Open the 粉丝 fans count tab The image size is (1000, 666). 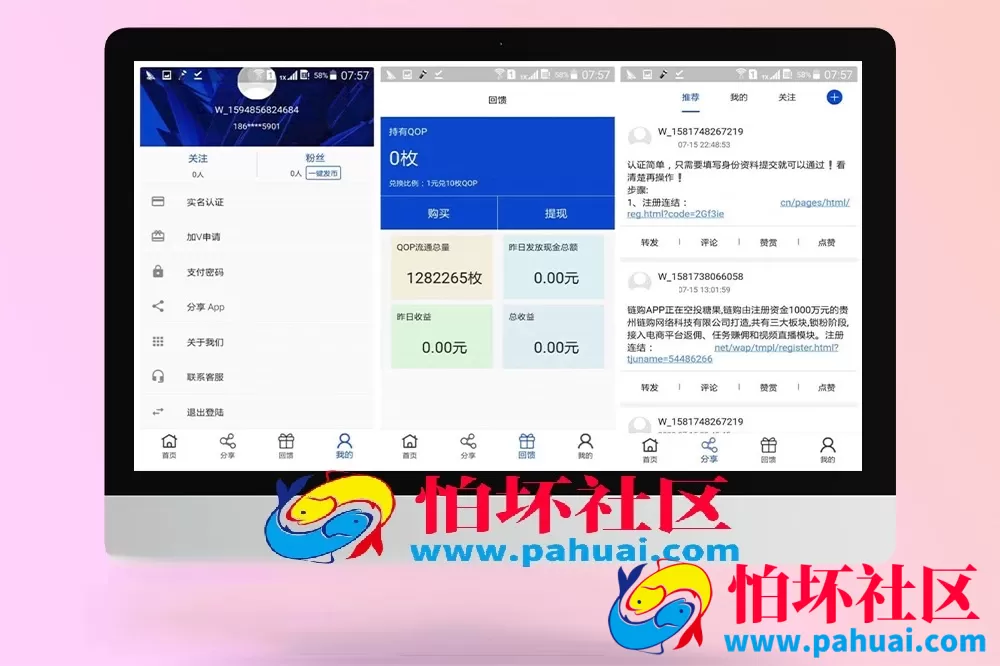click(315, 165)
